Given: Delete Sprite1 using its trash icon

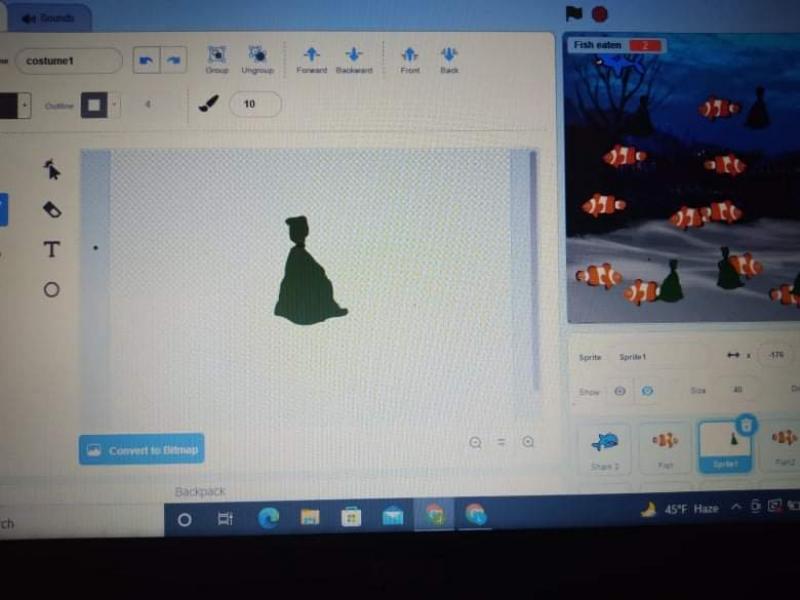Looking at the screenshot, I should click(x=746, y=424).
